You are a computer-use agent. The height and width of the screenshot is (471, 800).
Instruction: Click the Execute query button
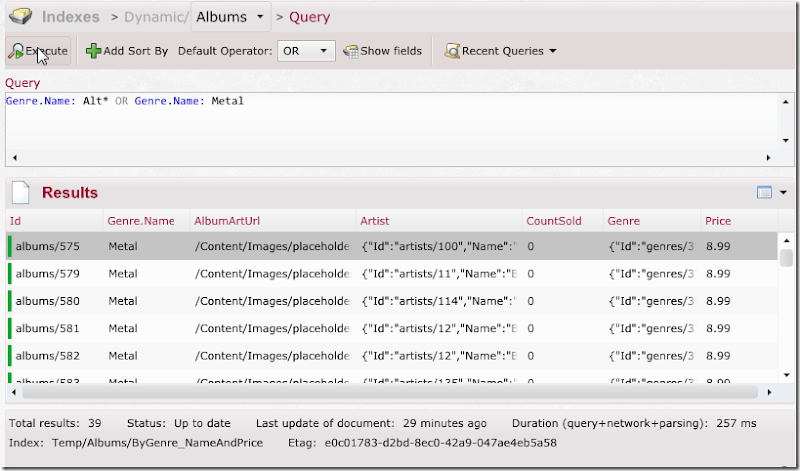pyautogui.click(x=38, y=51)
